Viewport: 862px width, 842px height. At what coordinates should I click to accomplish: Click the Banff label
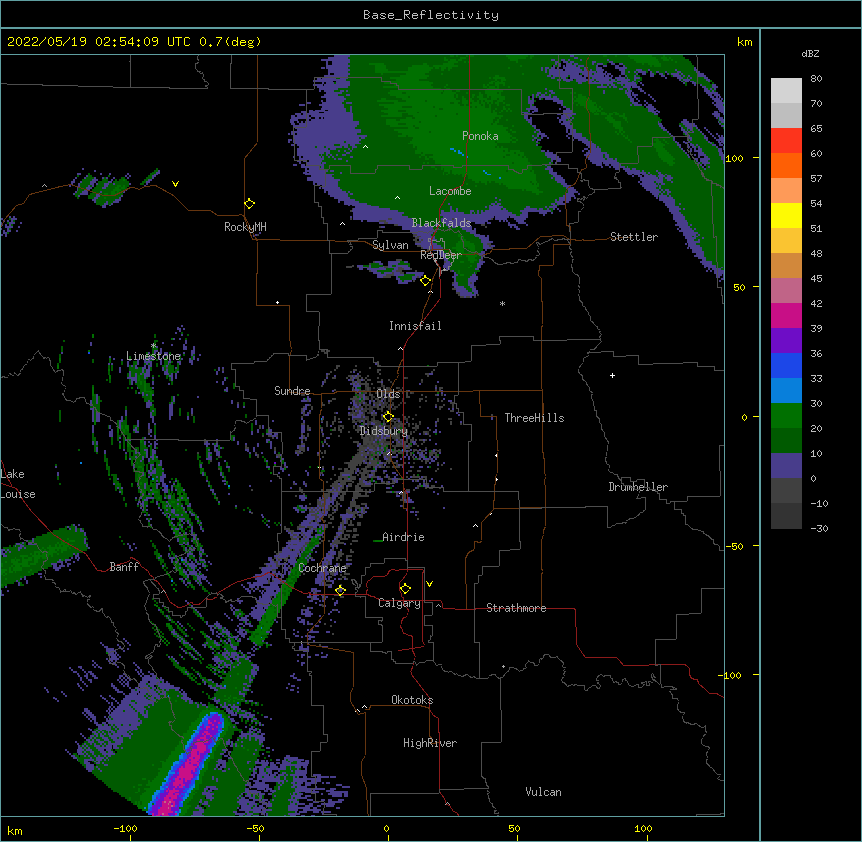124,566
